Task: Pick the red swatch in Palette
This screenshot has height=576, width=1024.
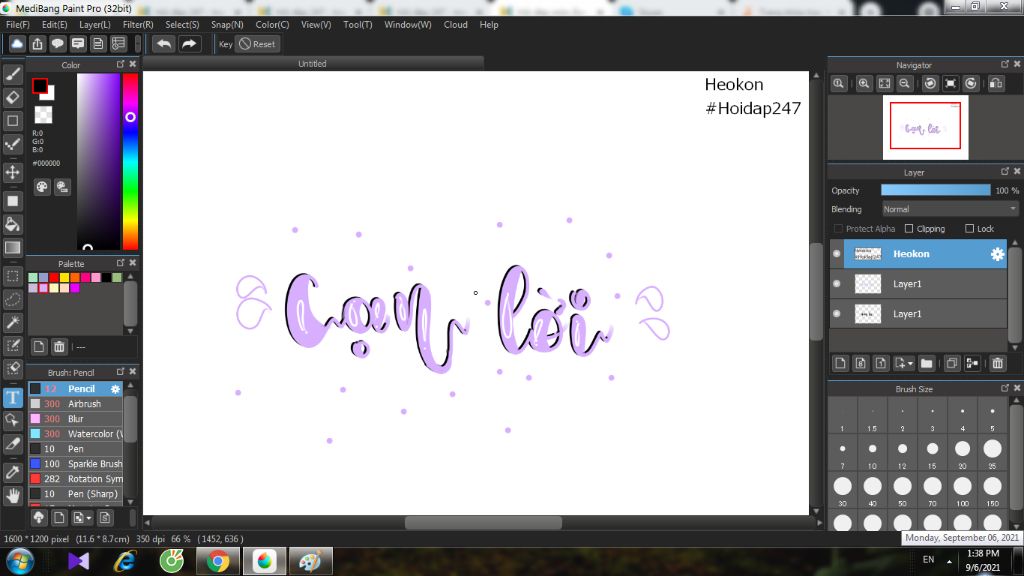Action: 54,278
